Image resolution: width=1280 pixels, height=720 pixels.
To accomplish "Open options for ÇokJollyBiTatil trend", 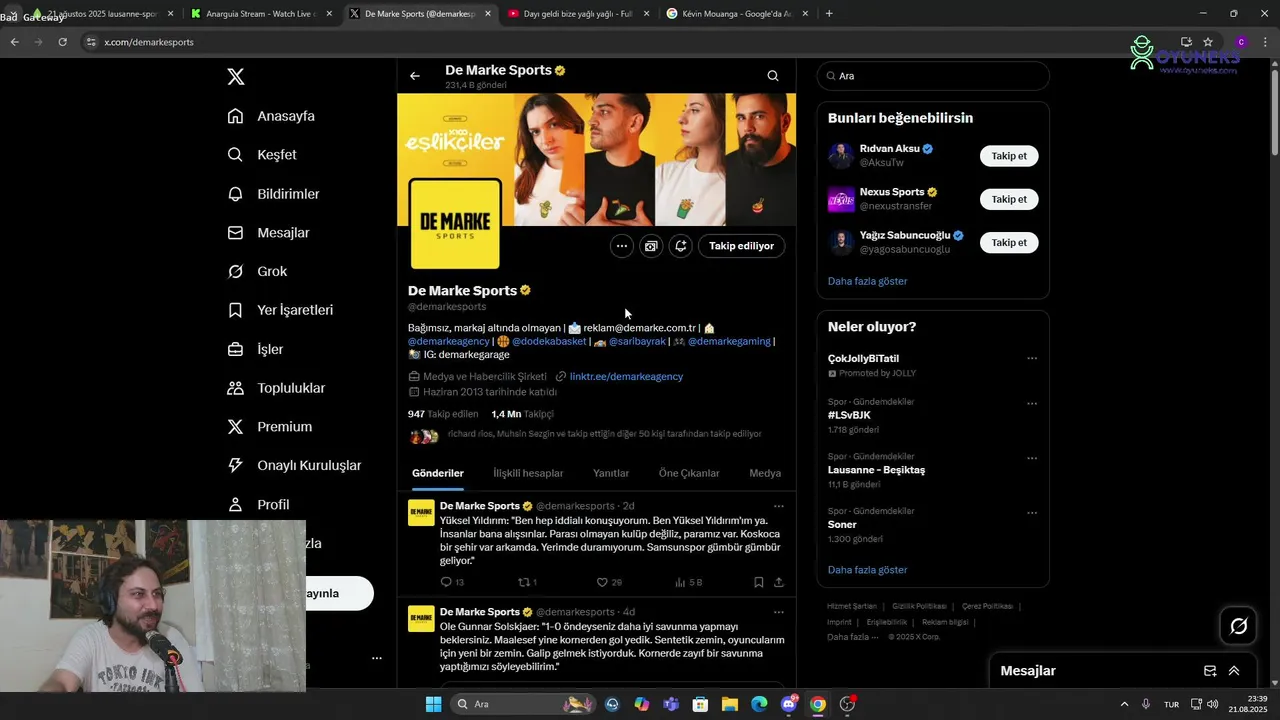I will coord(1032,359).
